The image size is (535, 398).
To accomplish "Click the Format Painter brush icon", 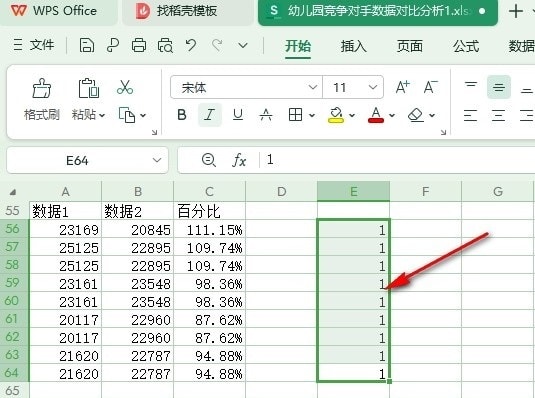I will pyautogui.click(x=42, y=88).
